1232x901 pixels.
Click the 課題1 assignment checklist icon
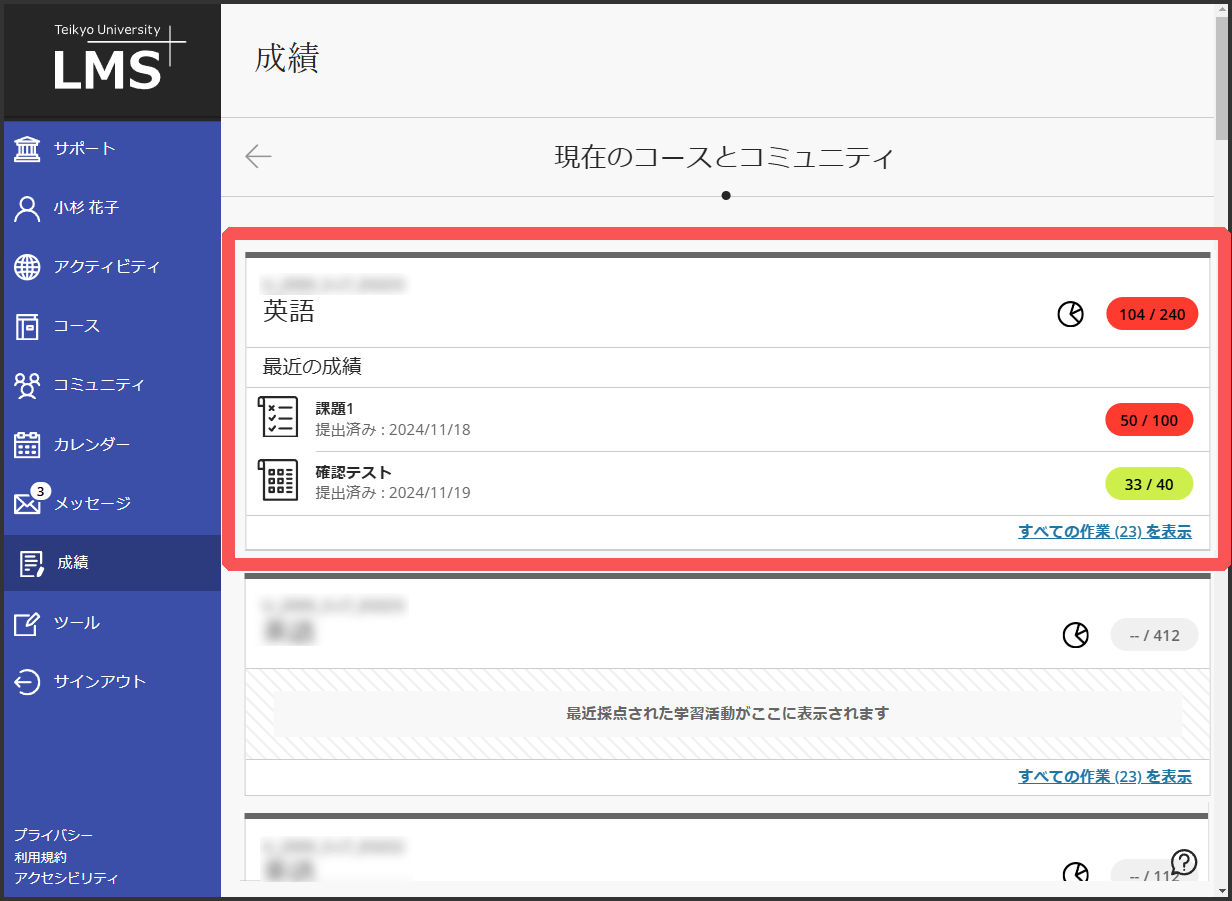point(277,416)
